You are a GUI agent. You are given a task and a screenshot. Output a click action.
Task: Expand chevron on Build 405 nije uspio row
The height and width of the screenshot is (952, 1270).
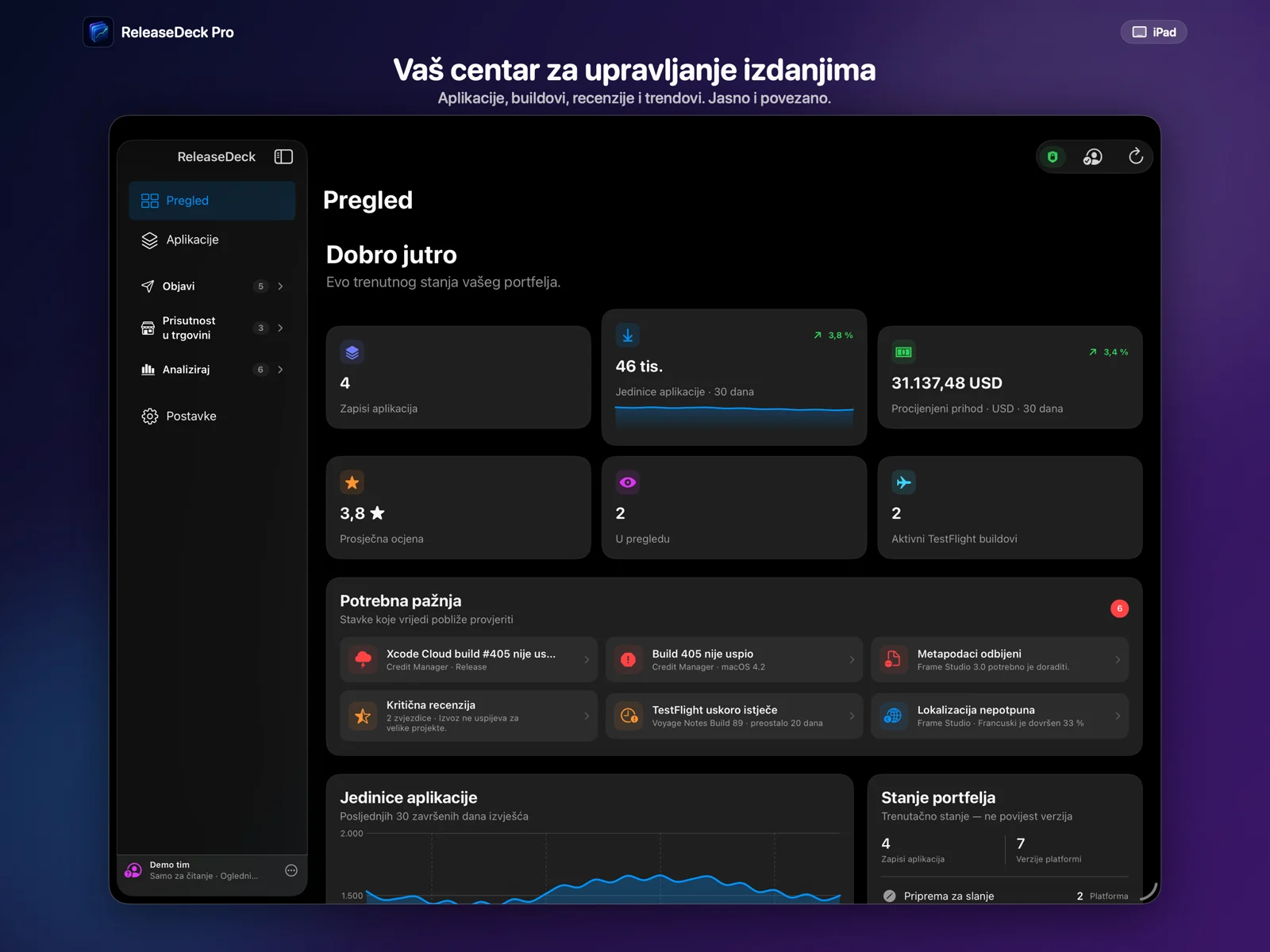(x=852, y=660)
